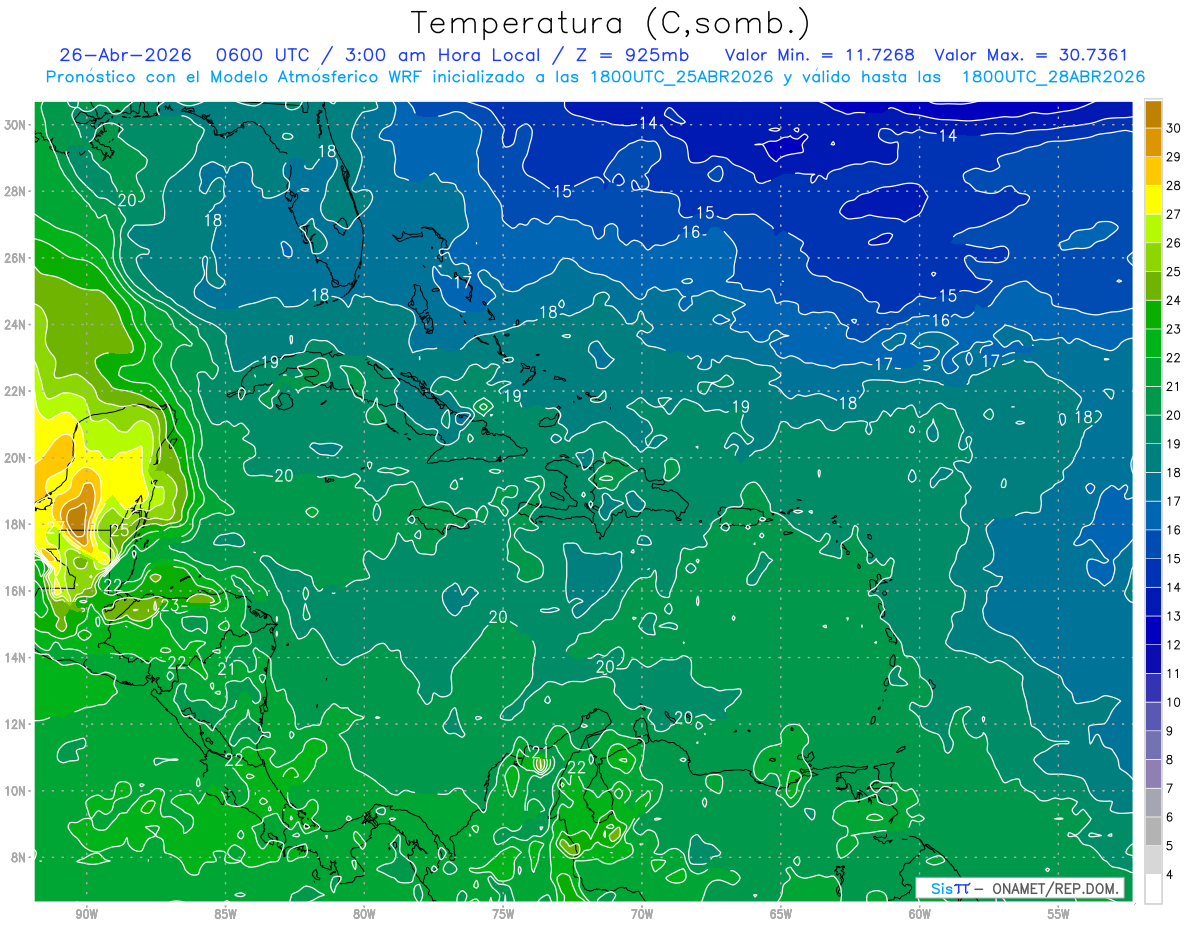Click the orange 30 degree legend swatch
Screen dimensions: 1200x927
point(1153,114)
